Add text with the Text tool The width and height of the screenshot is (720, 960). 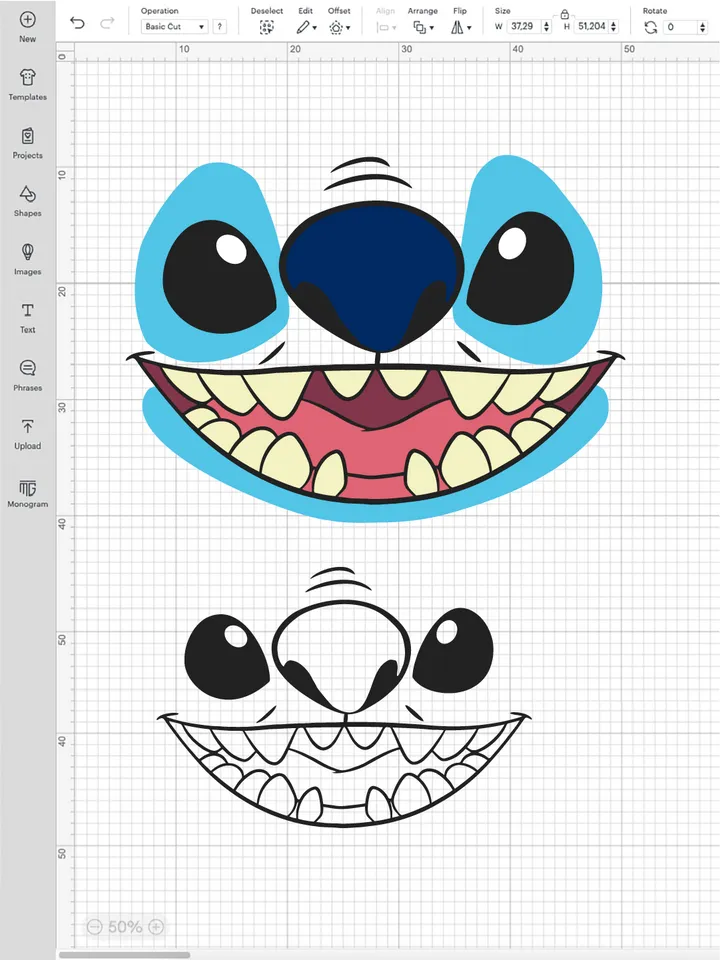click(27, 316)
